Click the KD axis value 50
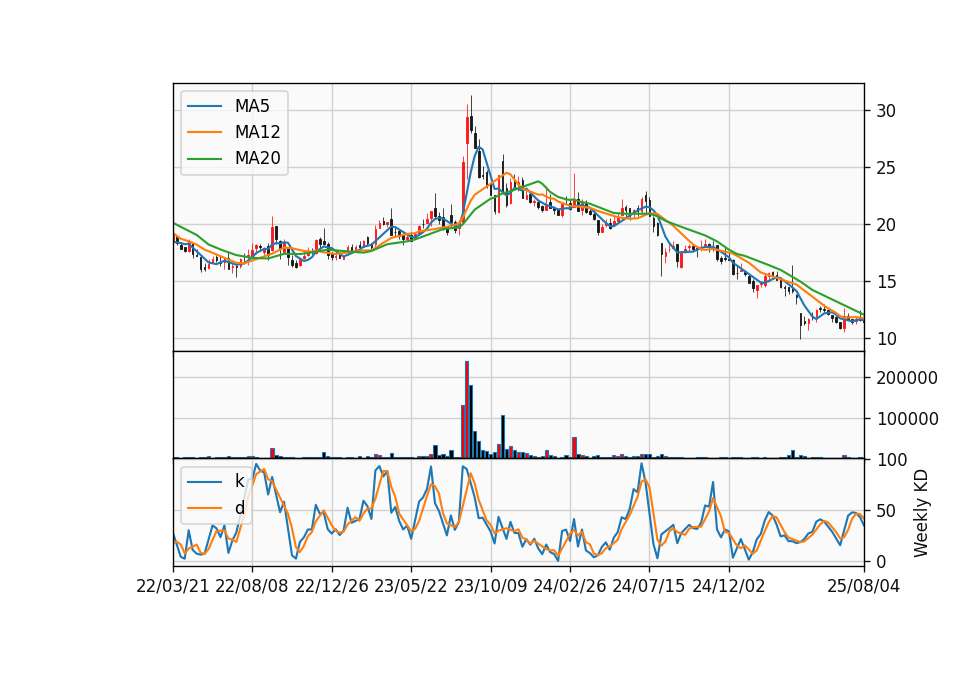Viewport: 960px width, 690px height. click(x=886, y=510)
